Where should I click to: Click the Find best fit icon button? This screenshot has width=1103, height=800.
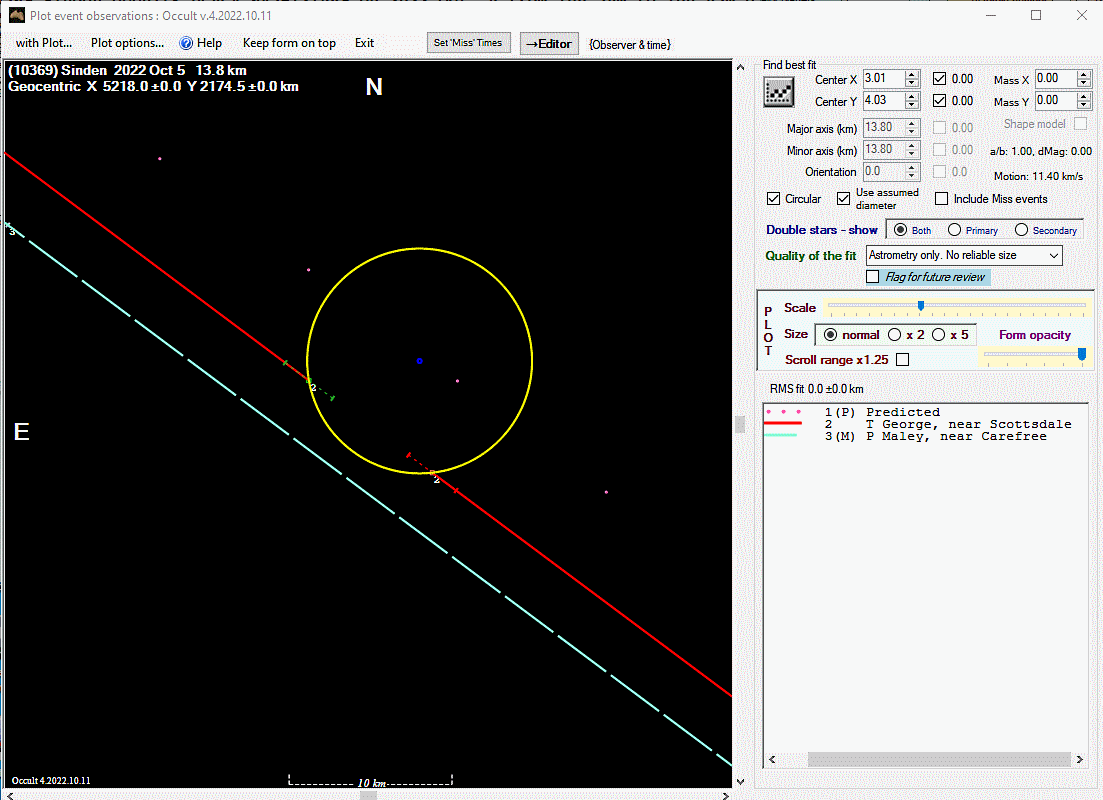click(x=779, y=92)
